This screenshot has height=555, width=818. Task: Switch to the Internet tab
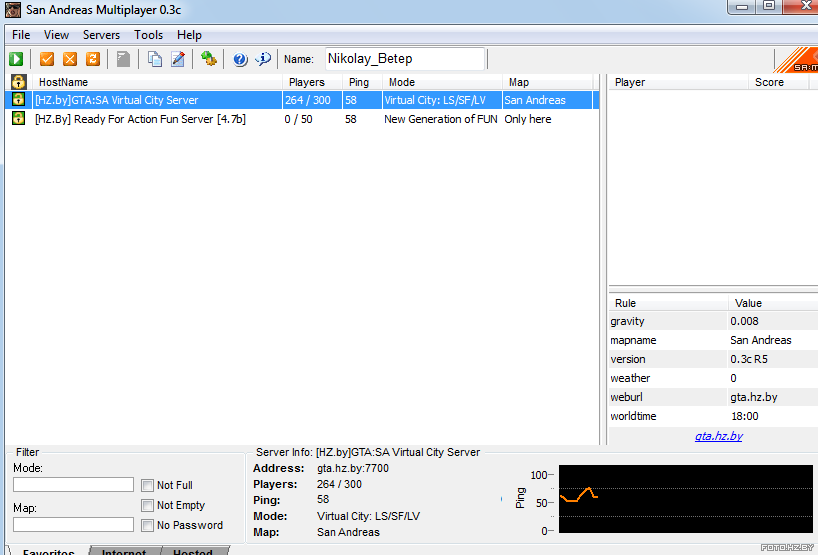124,551
